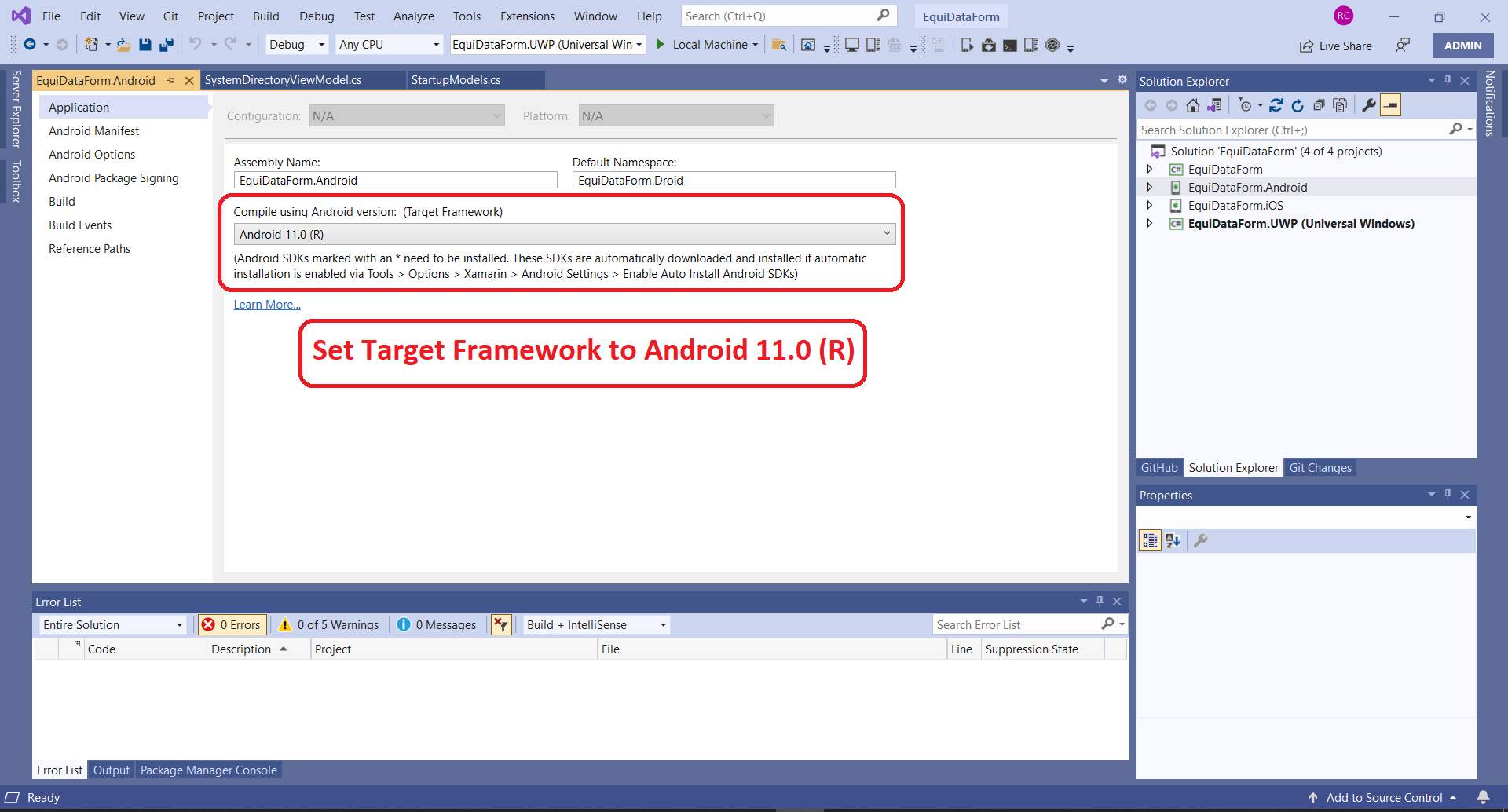
Task: Open the solution configuration Debug dropdown
Action: pyautogui.click(x=296, y=44)
